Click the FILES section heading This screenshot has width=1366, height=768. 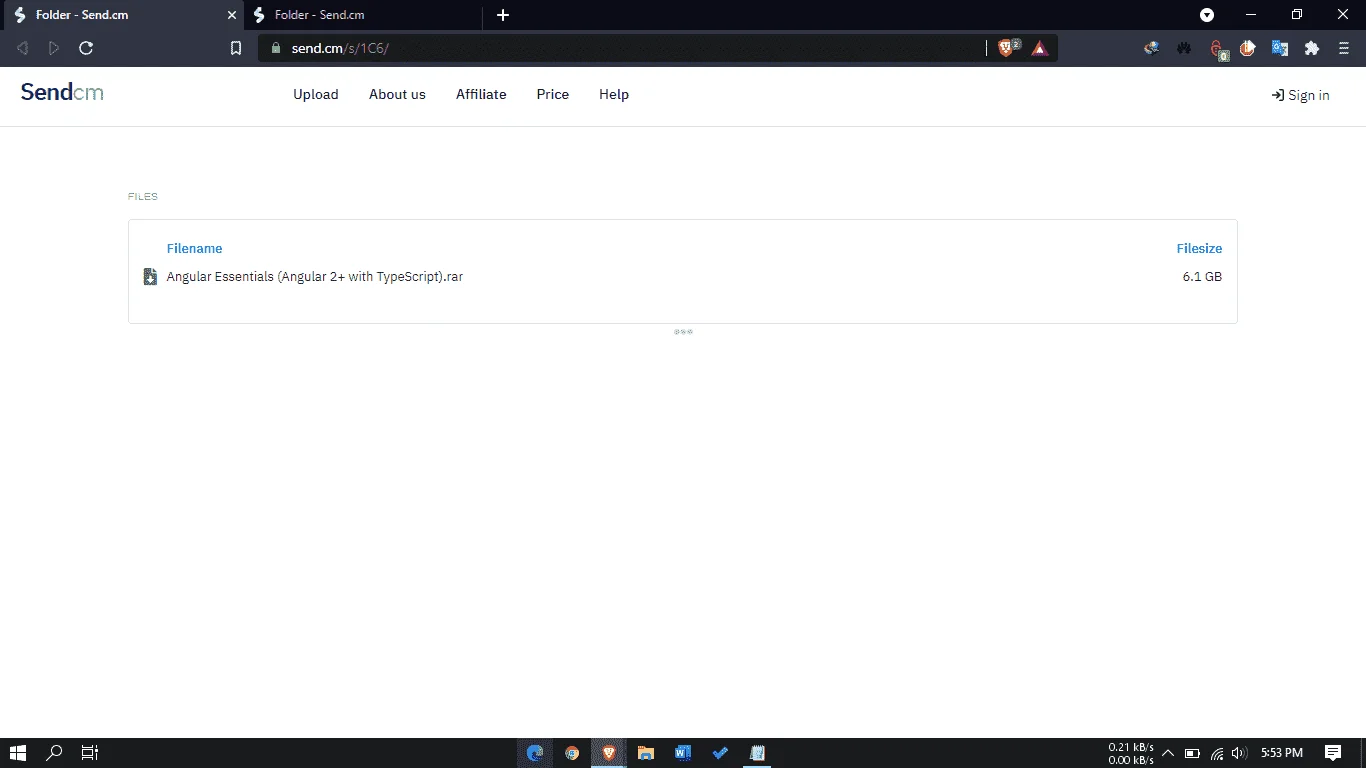143,197
